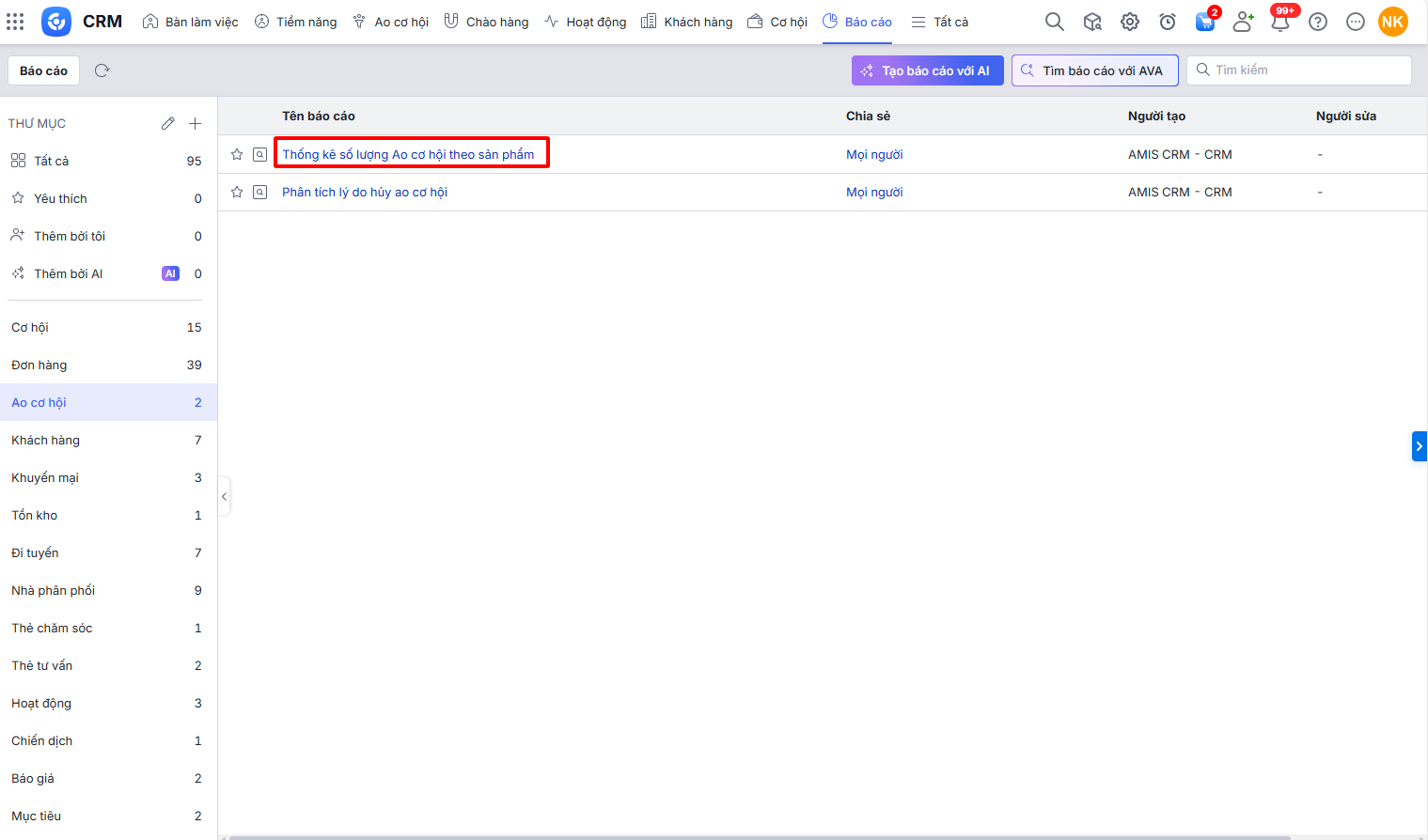Preview the Phân tích lý do hủy report
The width and height of the screenshot is (1428, 840).
(260, 192)
